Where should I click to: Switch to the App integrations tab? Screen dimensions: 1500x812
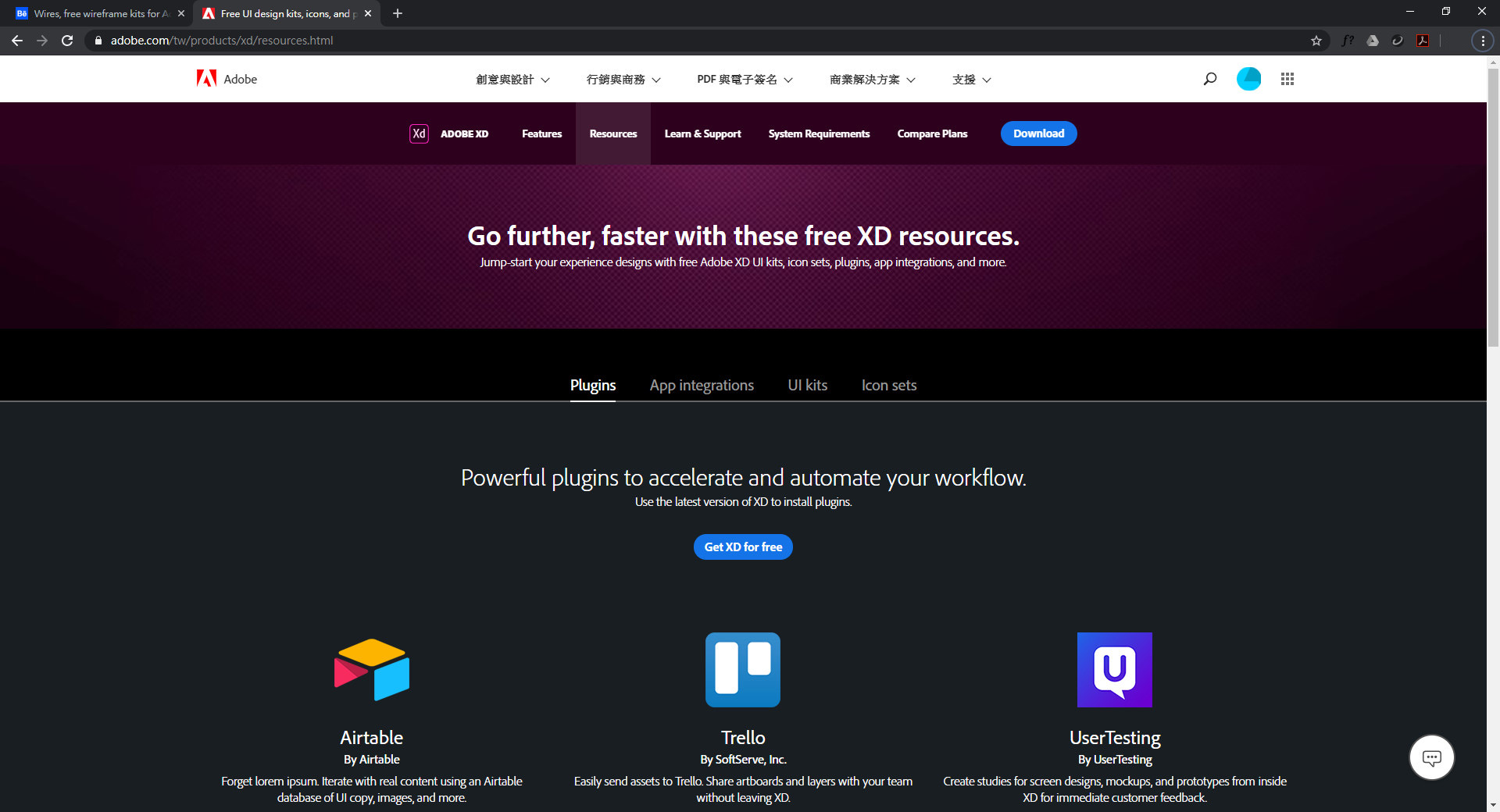(702, 385)
